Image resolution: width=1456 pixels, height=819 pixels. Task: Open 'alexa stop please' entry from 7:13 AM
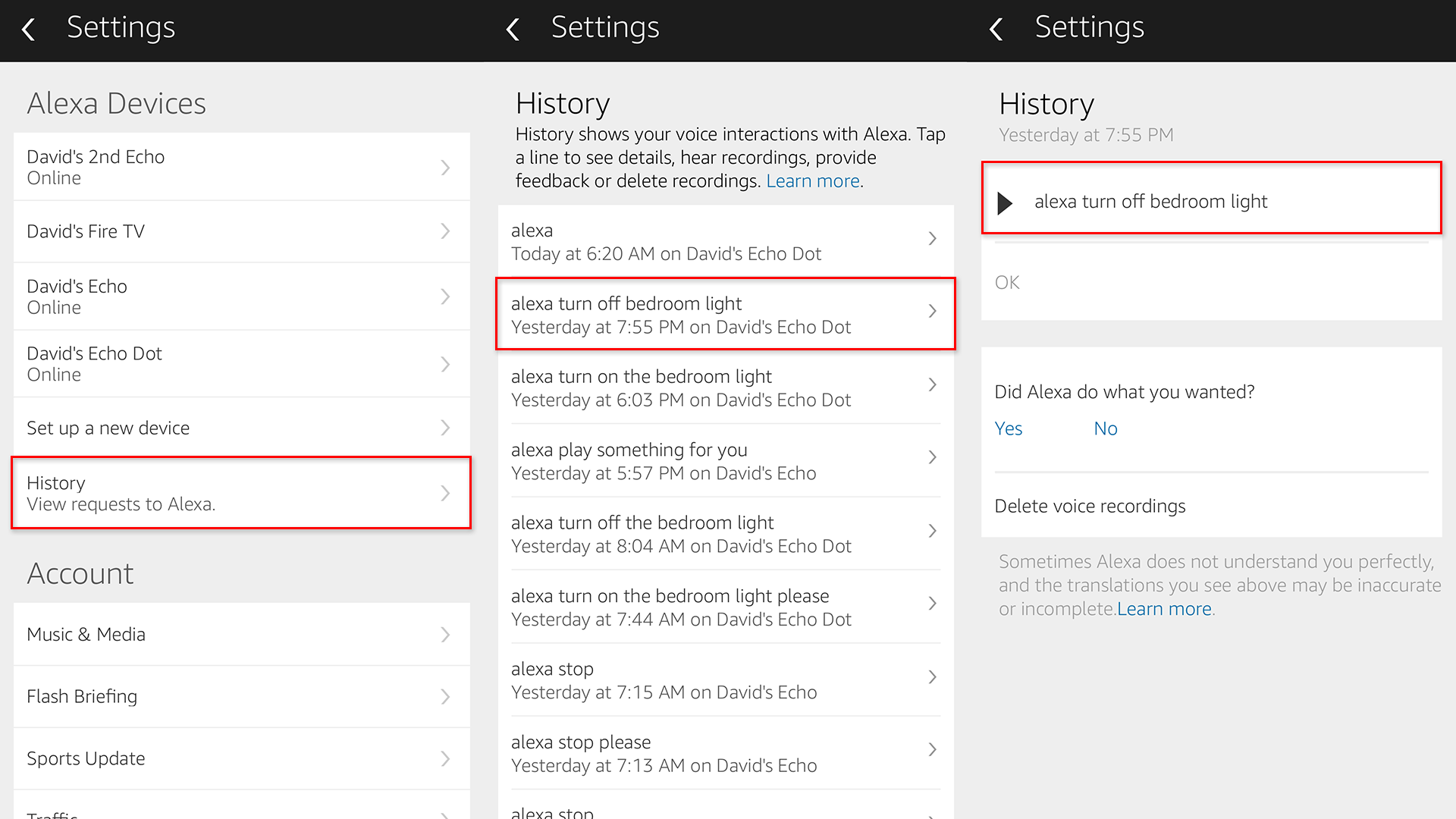(x=726, y=753)
